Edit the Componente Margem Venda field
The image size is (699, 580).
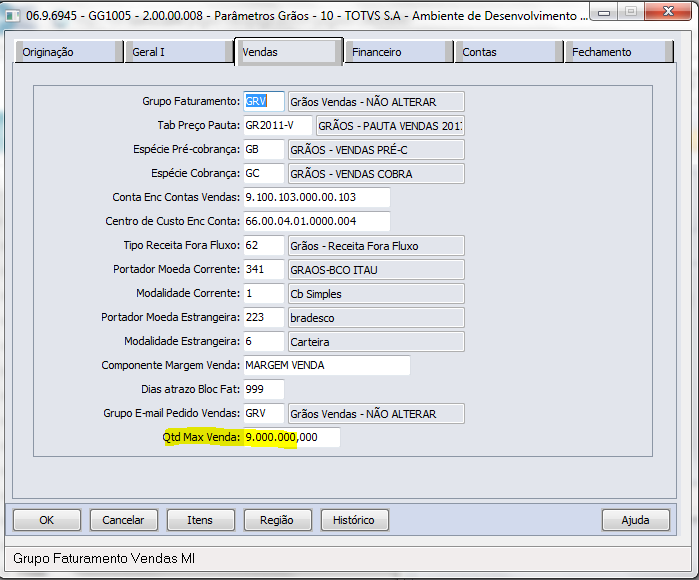(x=326, y=365)
